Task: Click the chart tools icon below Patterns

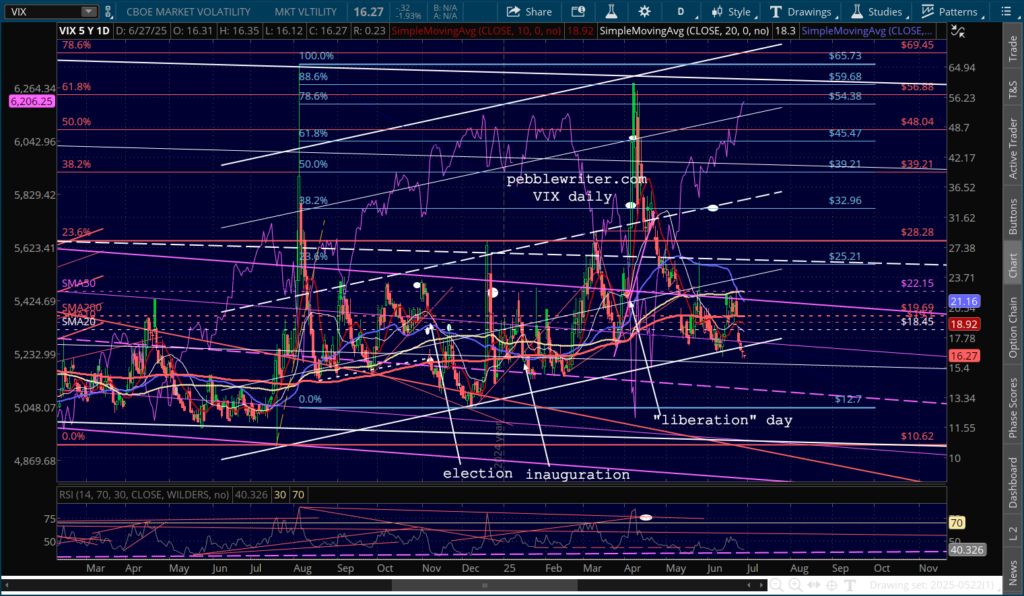Action: pyautogui.click(x=957, y=31)
